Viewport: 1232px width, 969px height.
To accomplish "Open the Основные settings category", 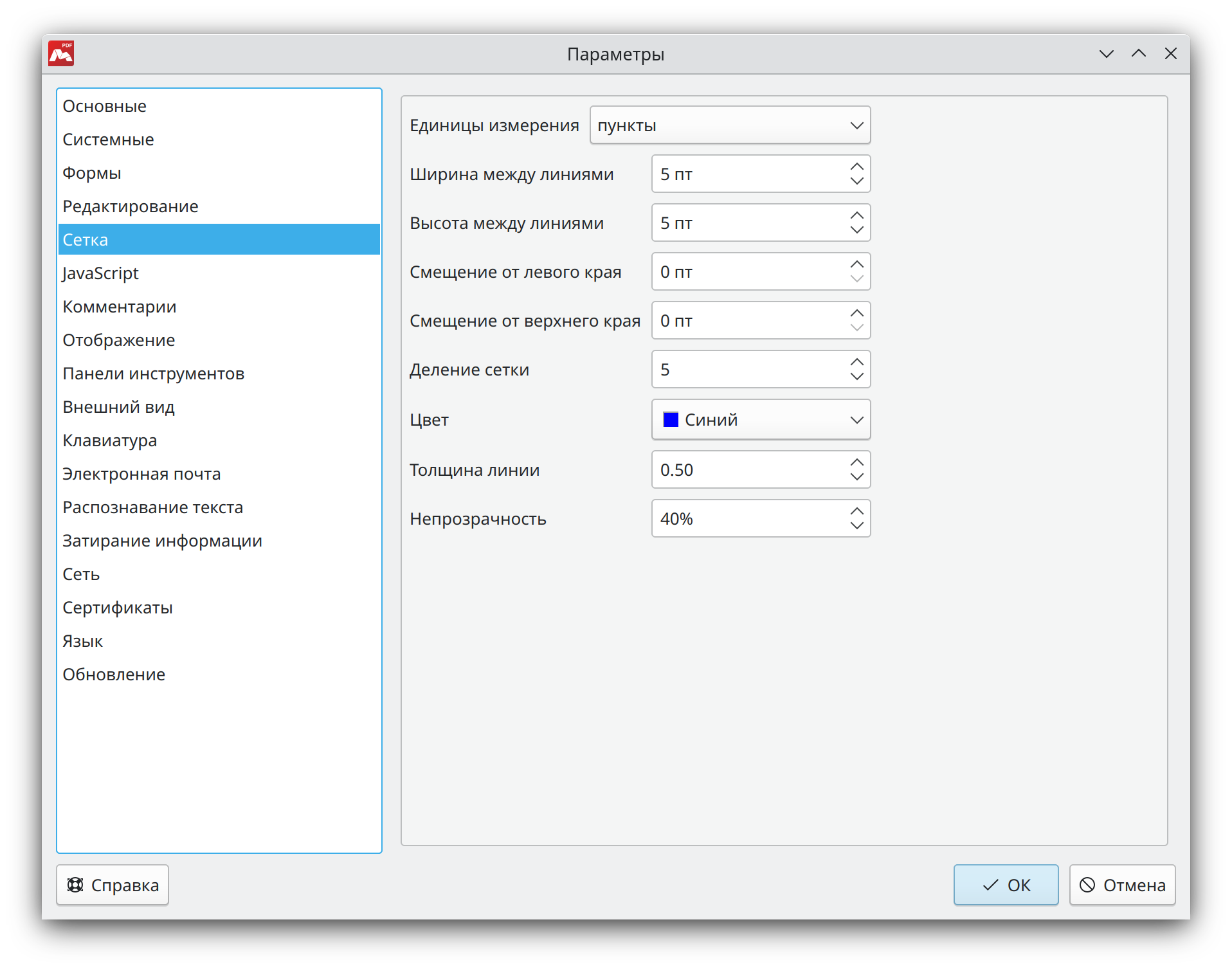I will click(x=219, y=106).
